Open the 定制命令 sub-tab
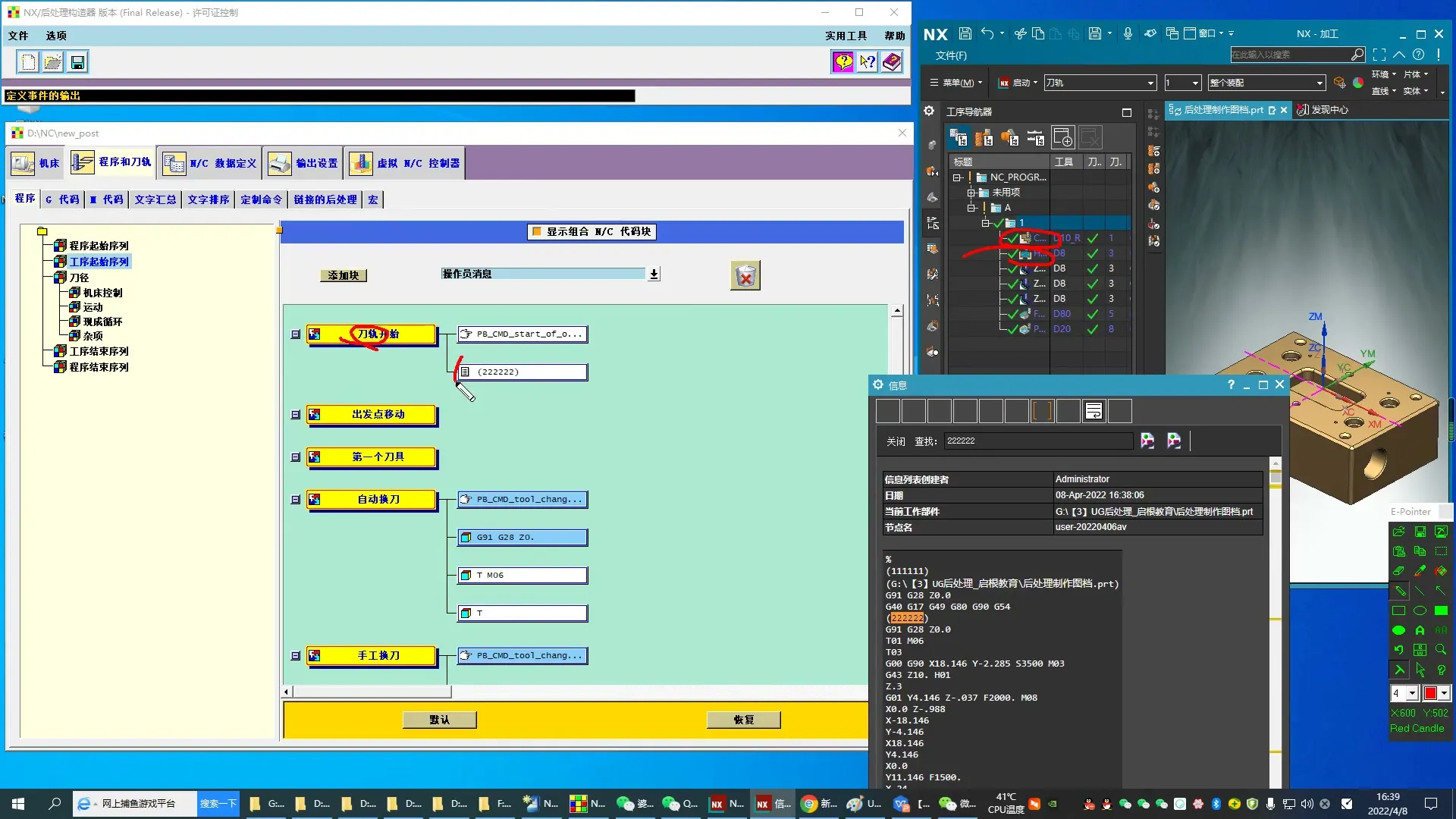This screenshot has width=1456, height=819. pyautogui.click(x=261, y=199)
